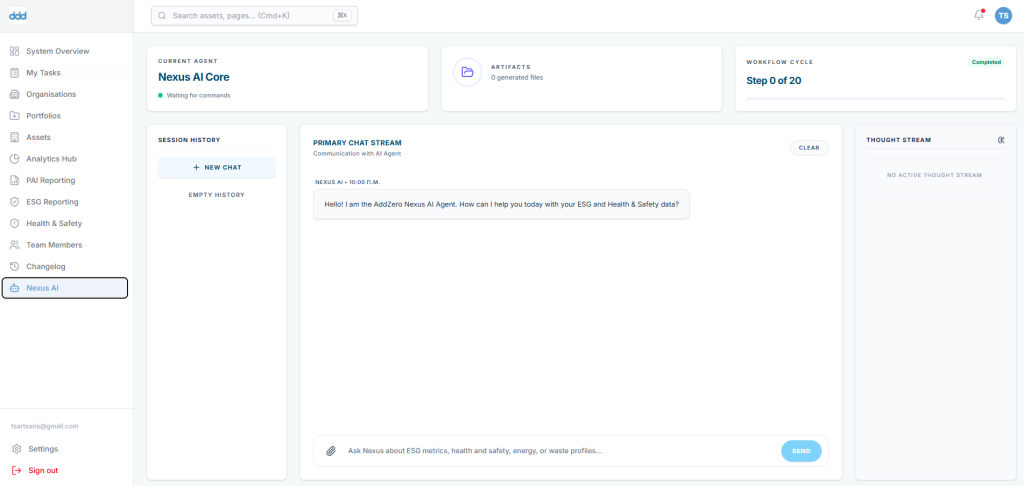This screenshot has width=1024, height=486.
Task: Click tsartsaris@gmail.com email text
Action: [x=45, y=426]
